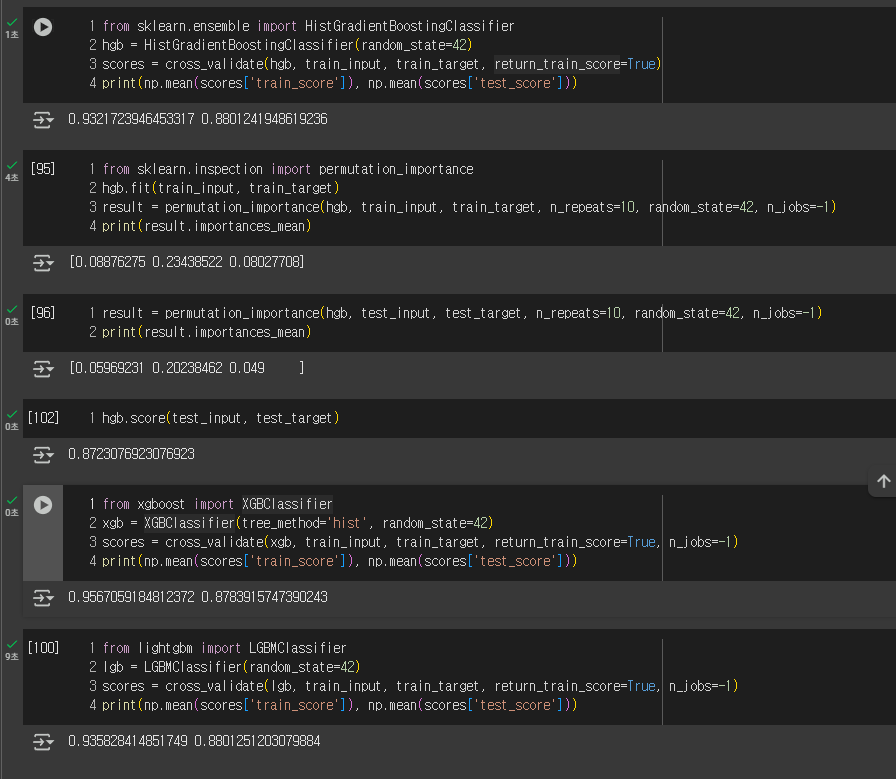Toggle output of test permutation importance cell
This screenshot has height=779, width=896.
[x=43, y=369]
